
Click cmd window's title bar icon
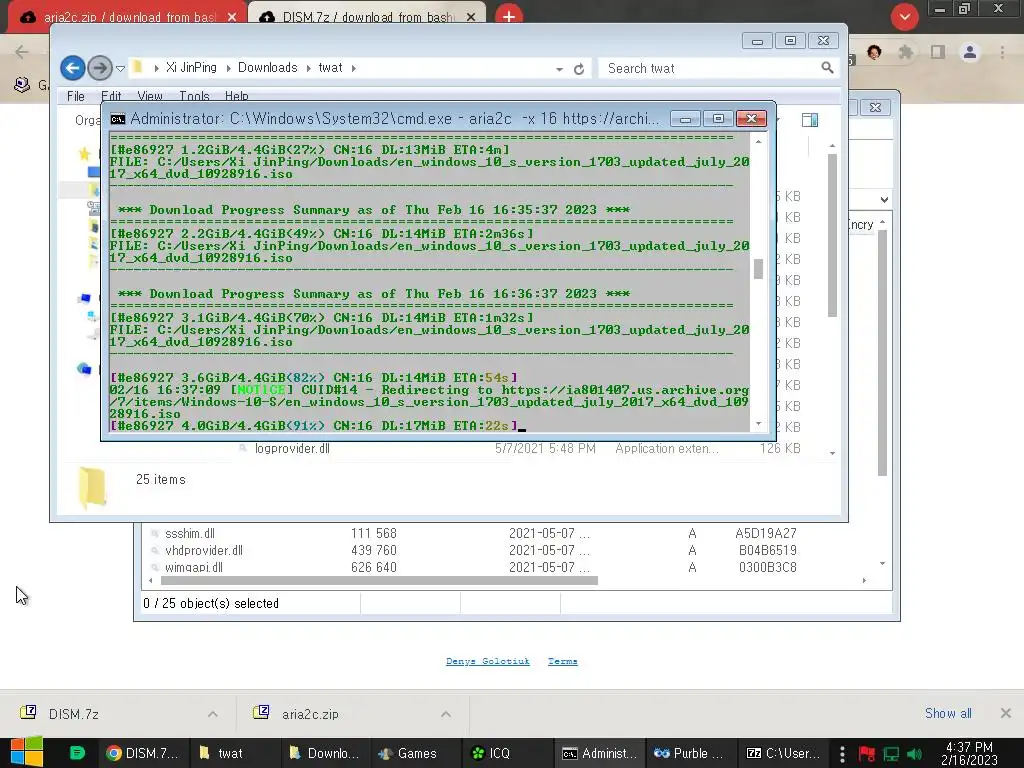(118, 119)
